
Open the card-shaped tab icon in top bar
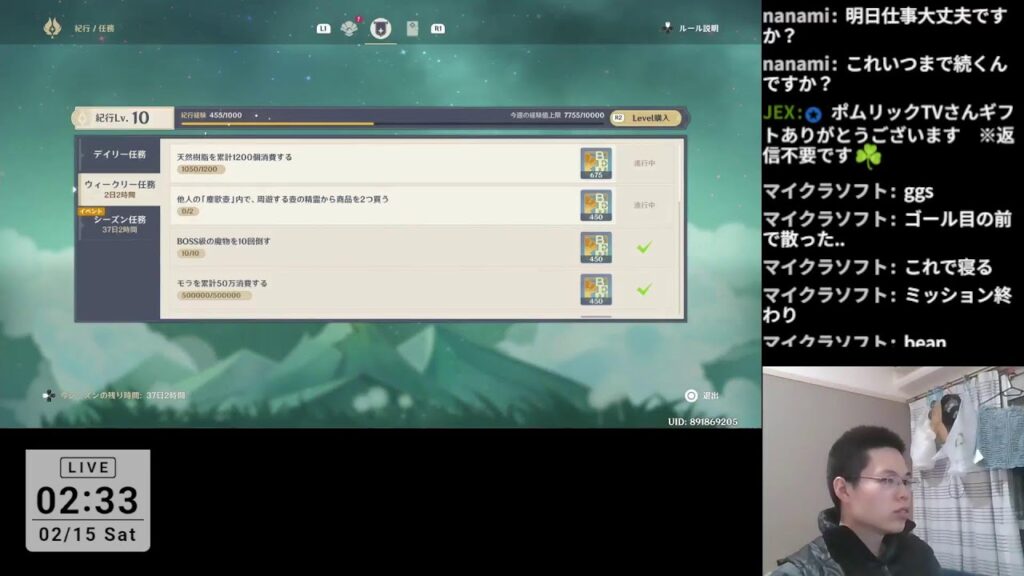[412, 28]
